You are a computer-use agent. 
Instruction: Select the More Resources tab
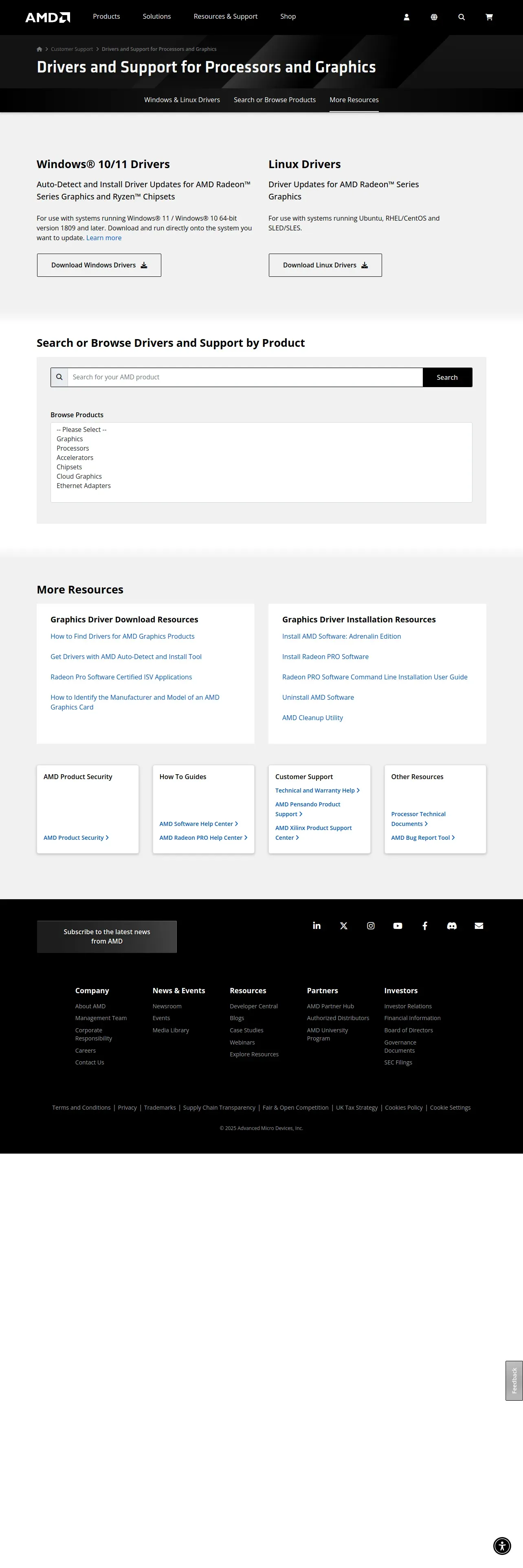pos(354,100)
